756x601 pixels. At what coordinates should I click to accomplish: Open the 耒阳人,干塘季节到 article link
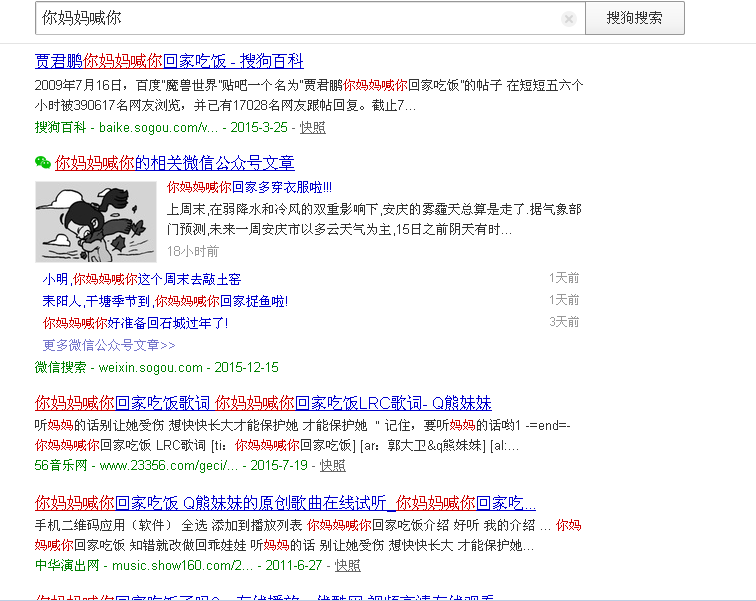click(x=165, y=301)
